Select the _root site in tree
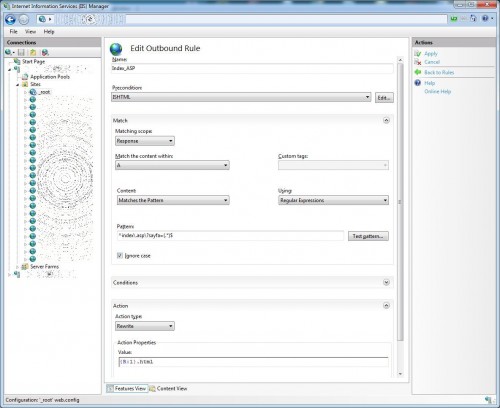This screenshot has height=408, width=500. [44, 92]
